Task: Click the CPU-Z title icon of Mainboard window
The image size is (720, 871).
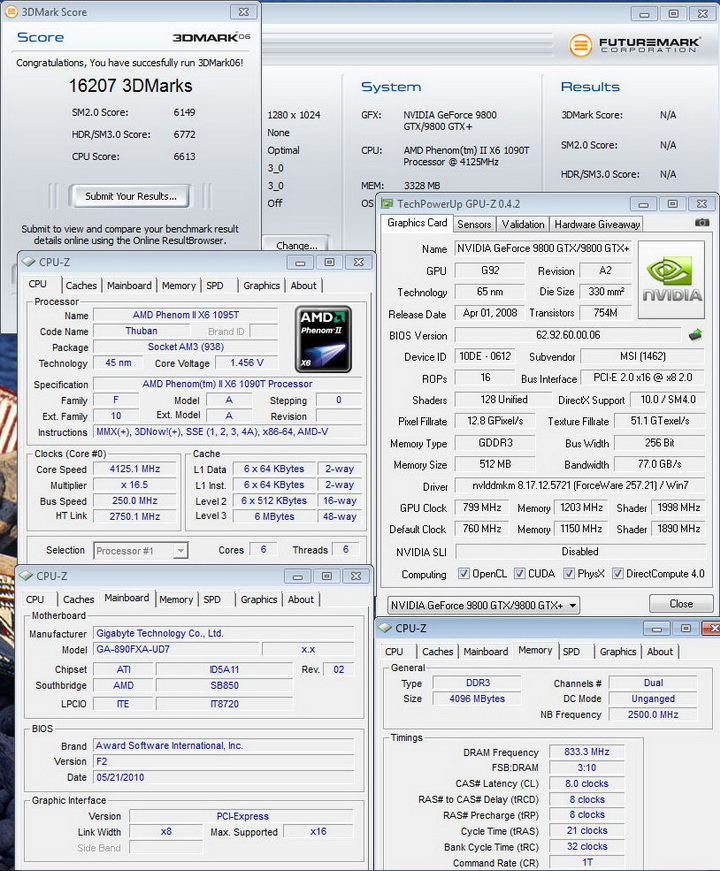Action: pos(26,576)
